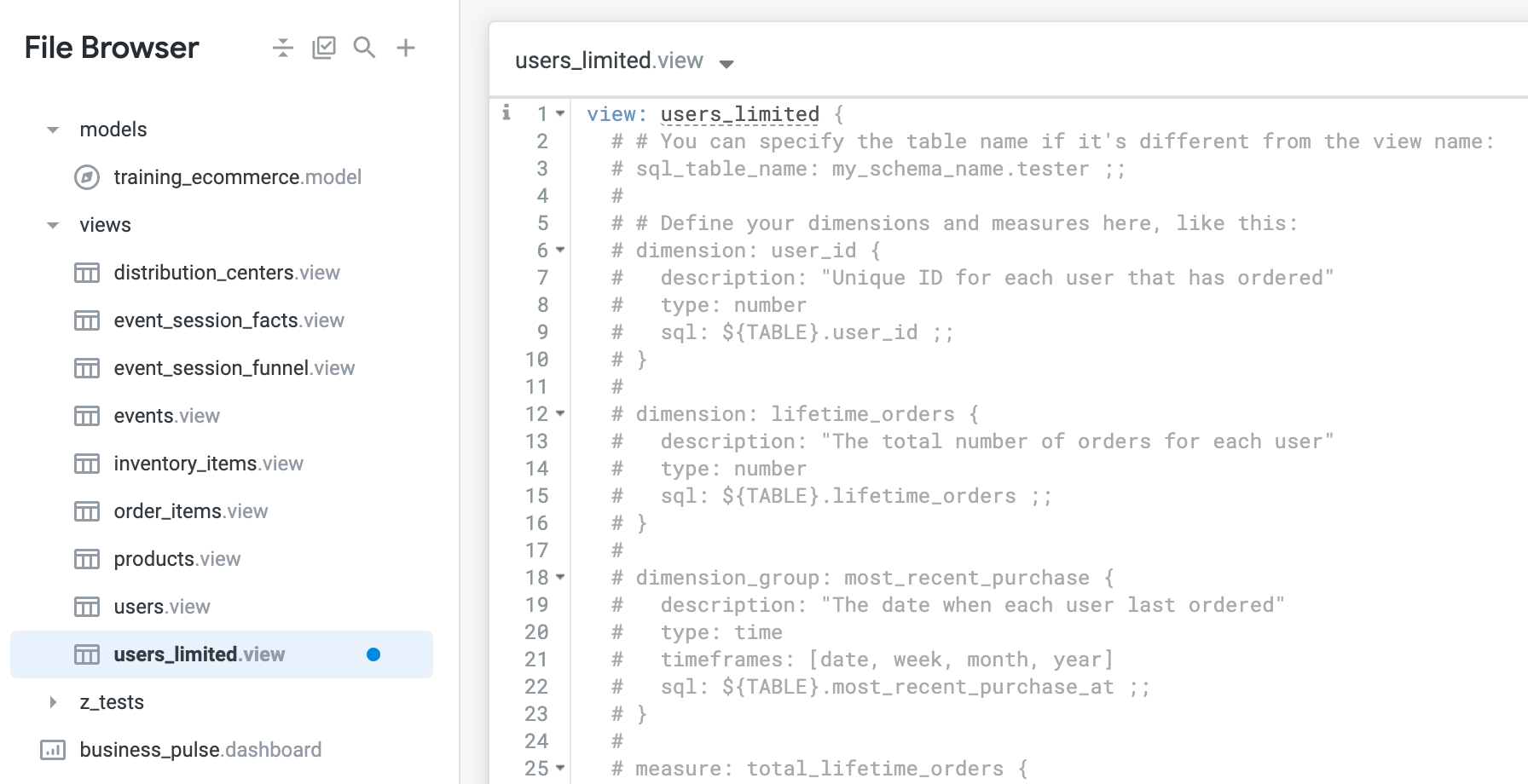Click the info icon beside line 1
The width and height of the screenshot is (1528, 784).
coord(506,112)
